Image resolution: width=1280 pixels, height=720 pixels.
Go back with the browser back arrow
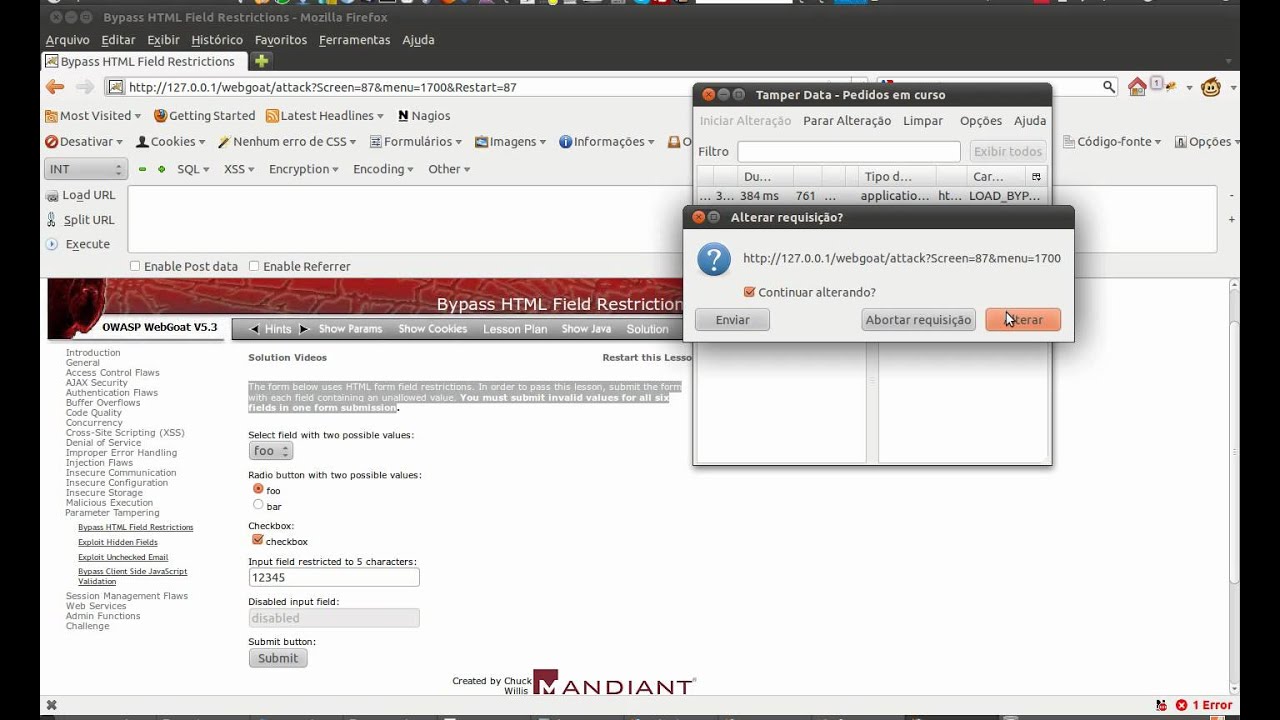[x=55, y=87]
